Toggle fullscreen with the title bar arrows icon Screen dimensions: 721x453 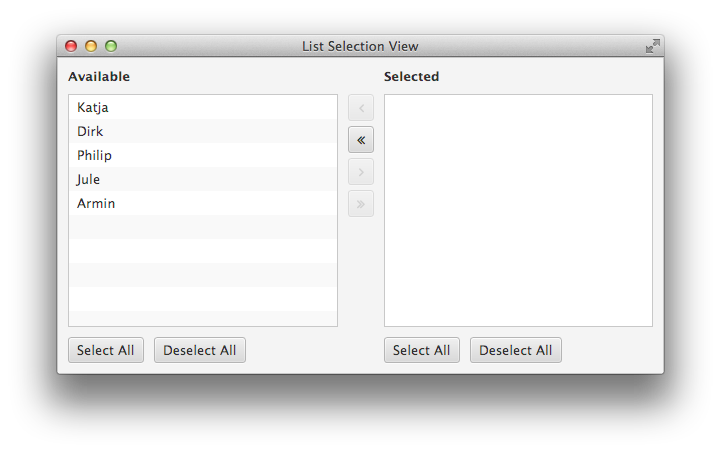tap(652, 46)
